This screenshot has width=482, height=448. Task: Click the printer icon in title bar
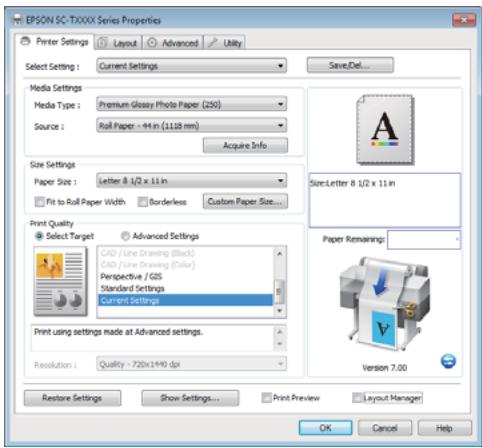[x=17, y=20]
